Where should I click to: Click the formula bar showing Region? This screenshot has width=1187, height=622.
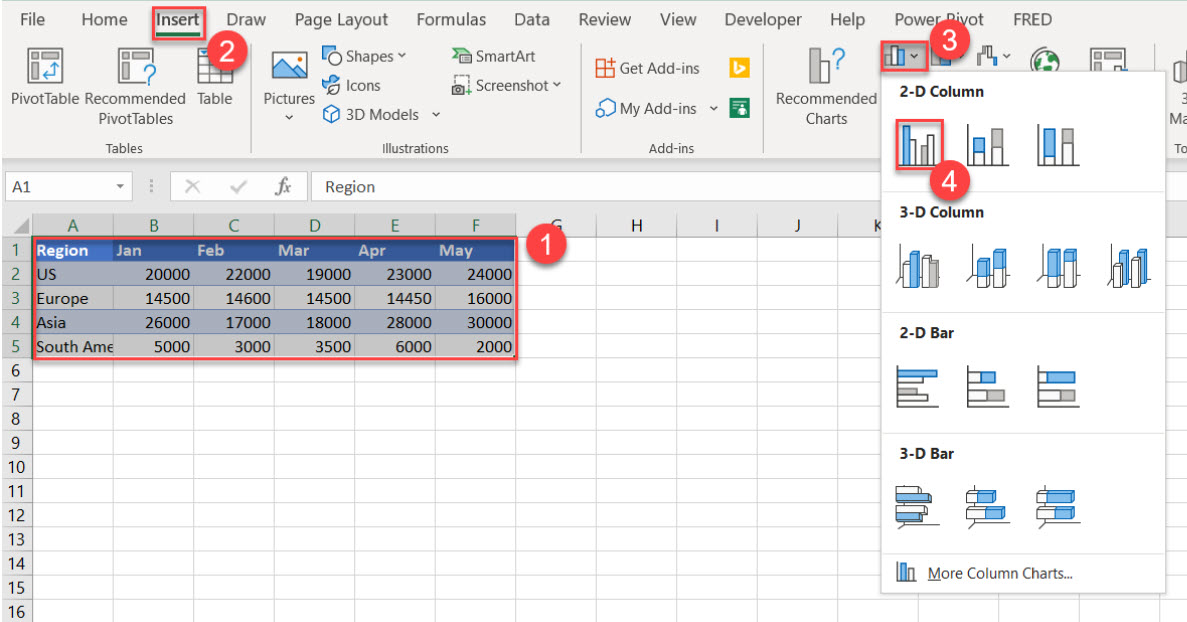click(594, 186)
